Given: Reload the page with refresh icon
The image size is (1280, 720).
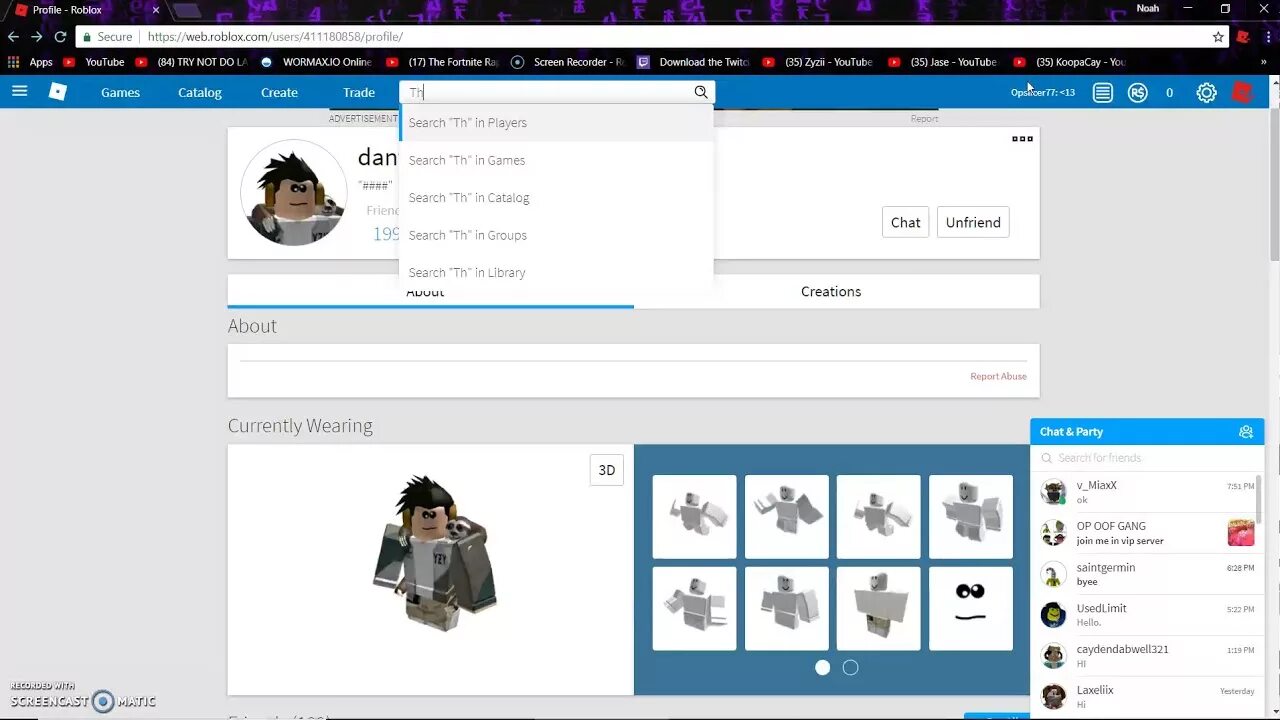Looking at the screenshot, I should (x=60, y=37).
